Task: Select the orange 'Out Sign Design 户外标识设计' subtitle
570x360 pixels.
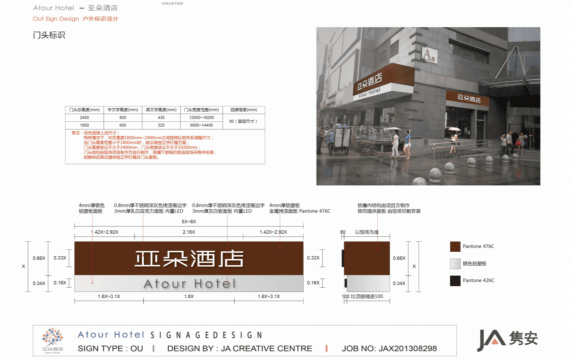Action: click(x=75, y=19)
